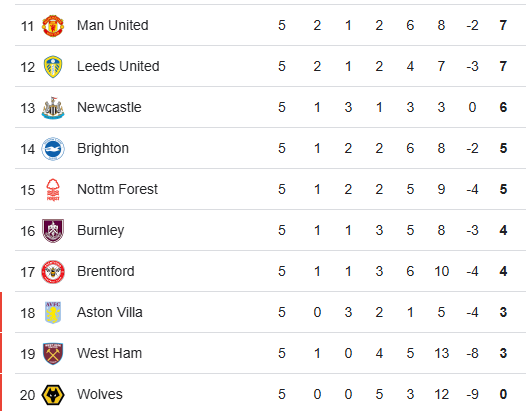526x411 pixels.
Task: Click the Nottm Forest club crest
Action: coord(53,190)
